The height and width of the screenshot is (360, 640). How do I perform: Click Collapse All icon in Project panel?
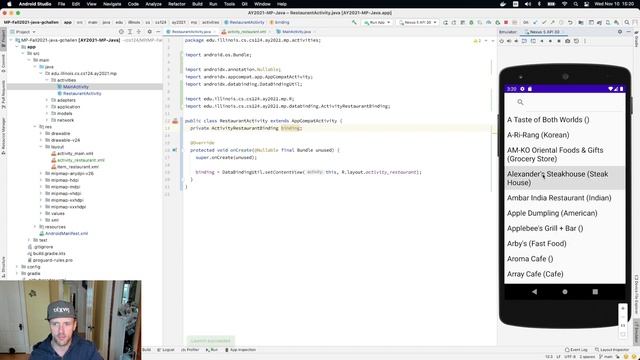(139, 32)
